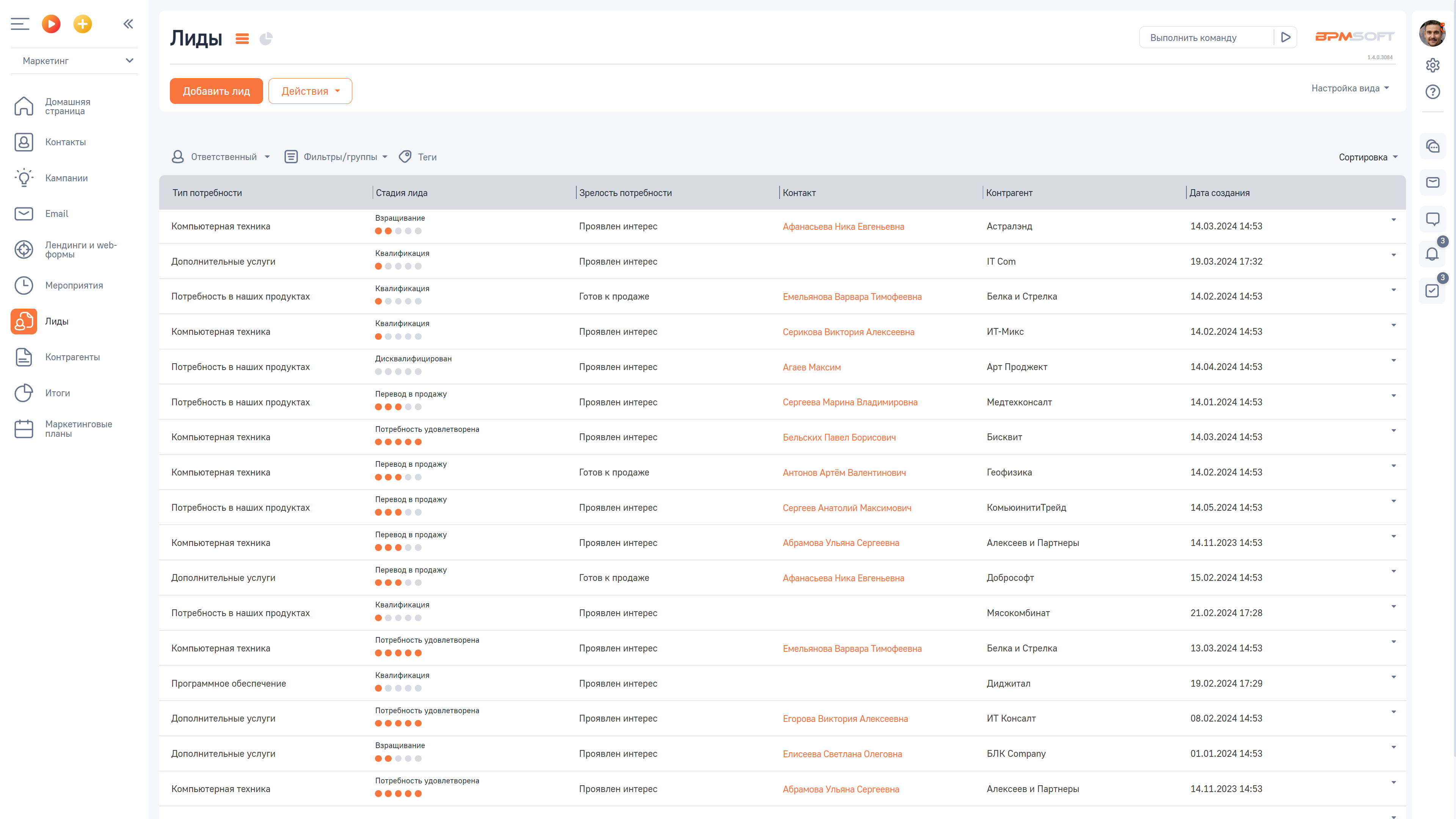Go to Контрагенты in the sidebar
This screenshot has width=1456, height=819.
72,357
